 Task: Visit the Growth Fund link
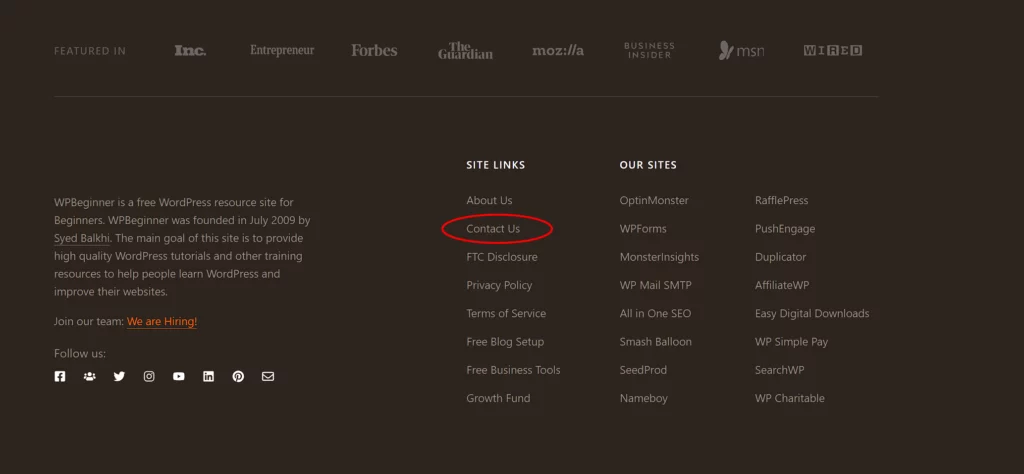point(498,398)
